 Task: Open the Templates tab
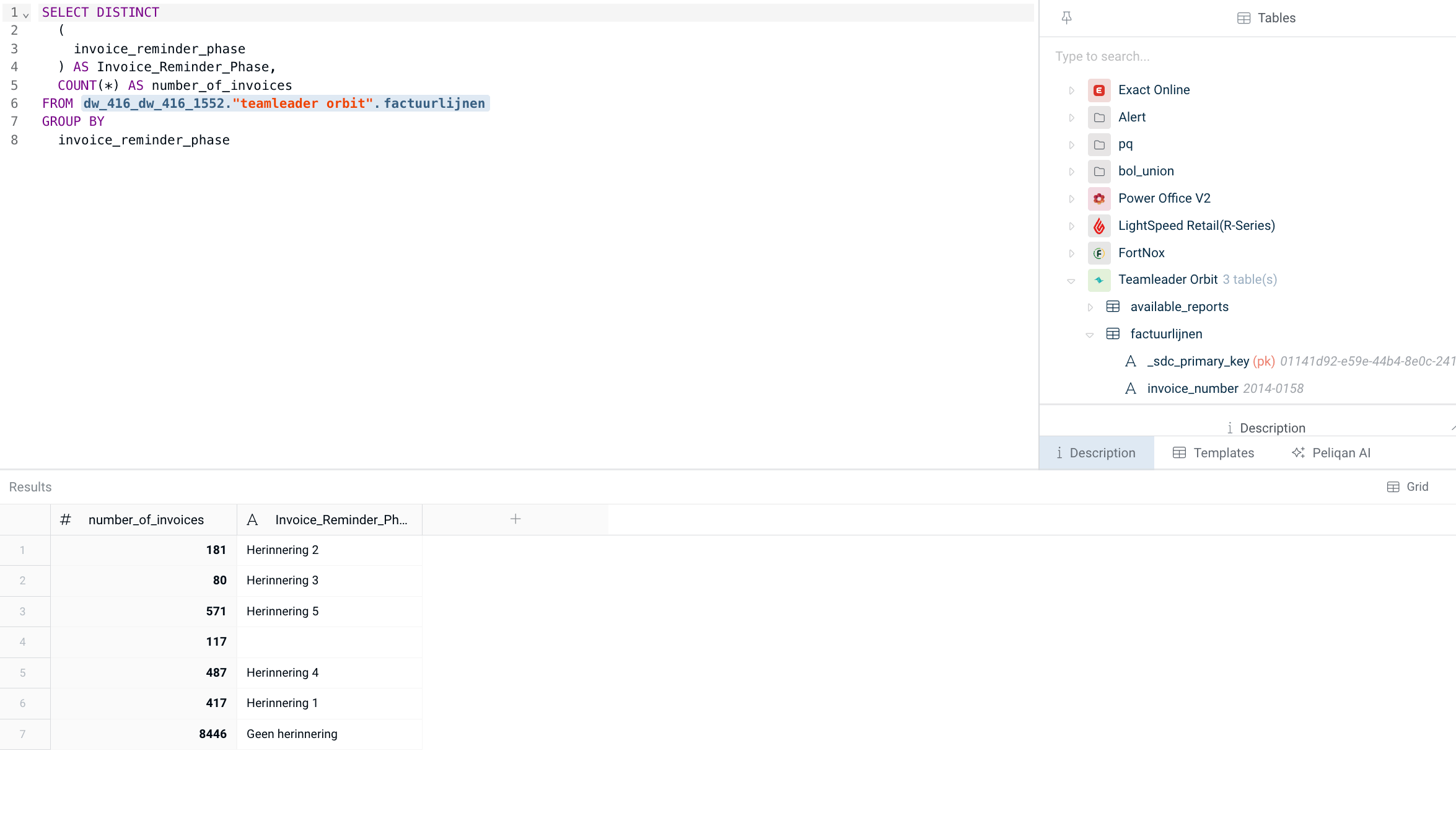point(1213,453)
